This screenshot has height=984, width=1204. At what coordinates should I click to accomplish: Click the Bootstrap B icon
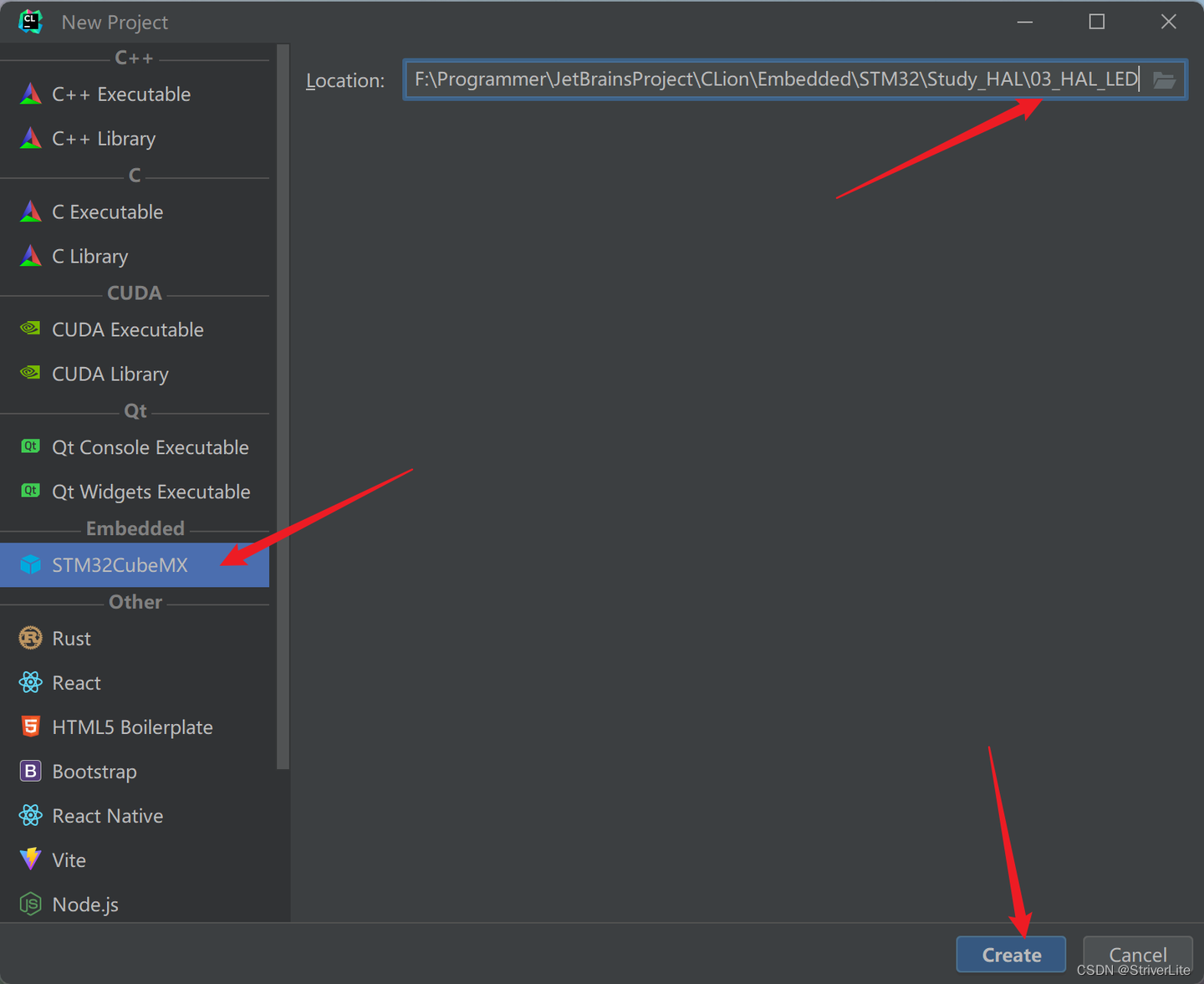[x=31, y=771]
